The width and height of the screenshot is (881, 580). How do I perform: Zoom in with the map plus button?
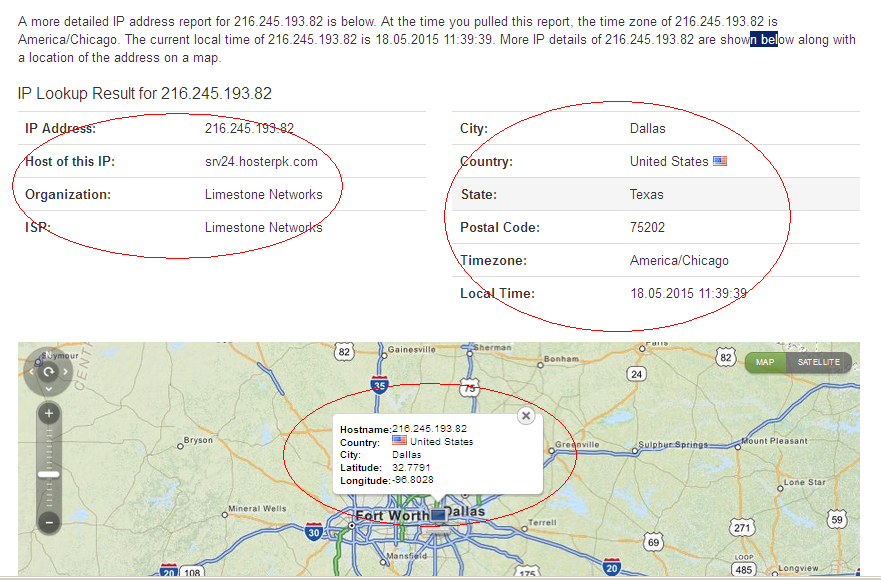click(x=49, y=414)
